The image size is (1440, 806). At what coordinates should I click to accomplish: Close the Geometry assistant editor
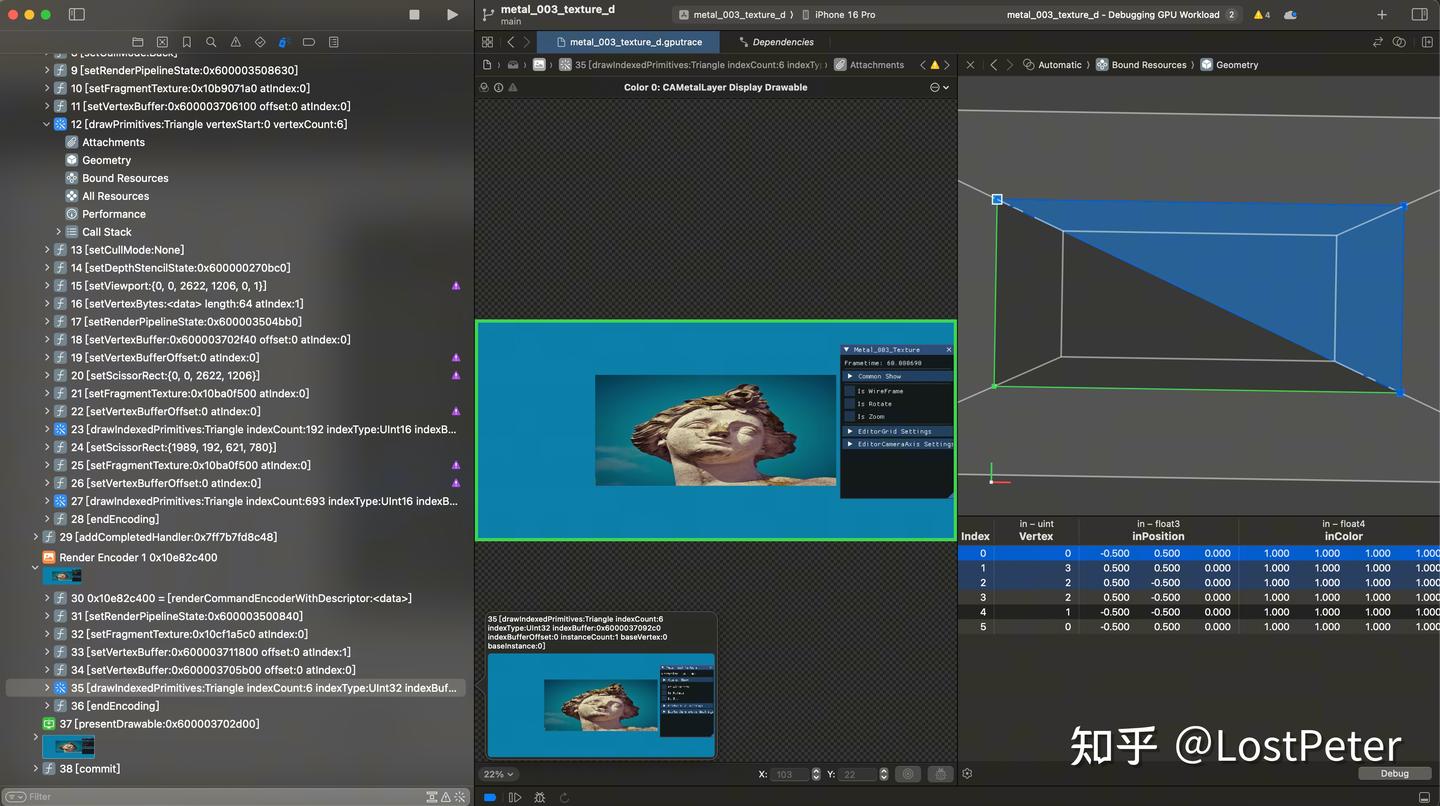point(970,65)
